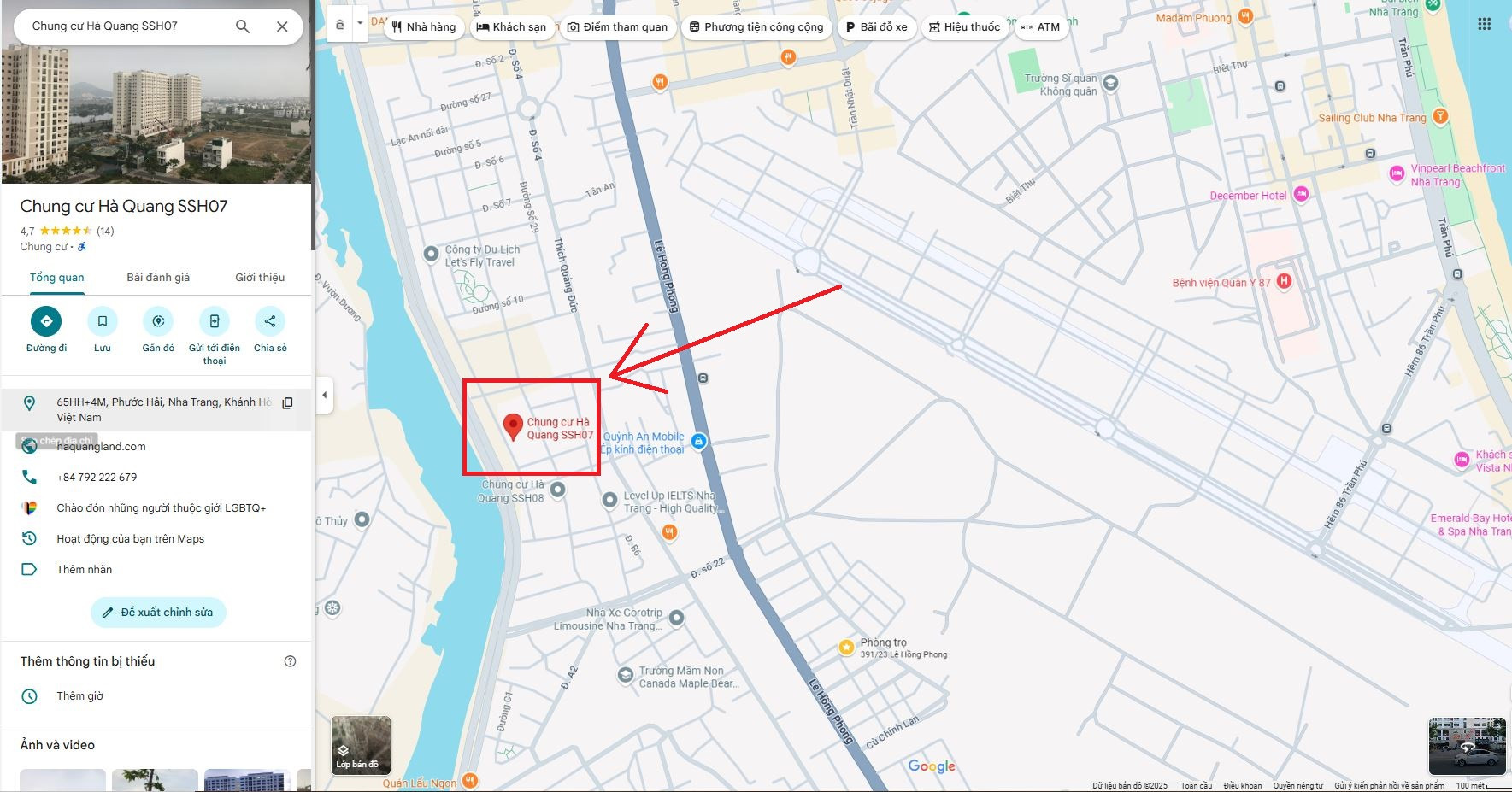Filter by Điểm tham quan chip

coord(618,27)
